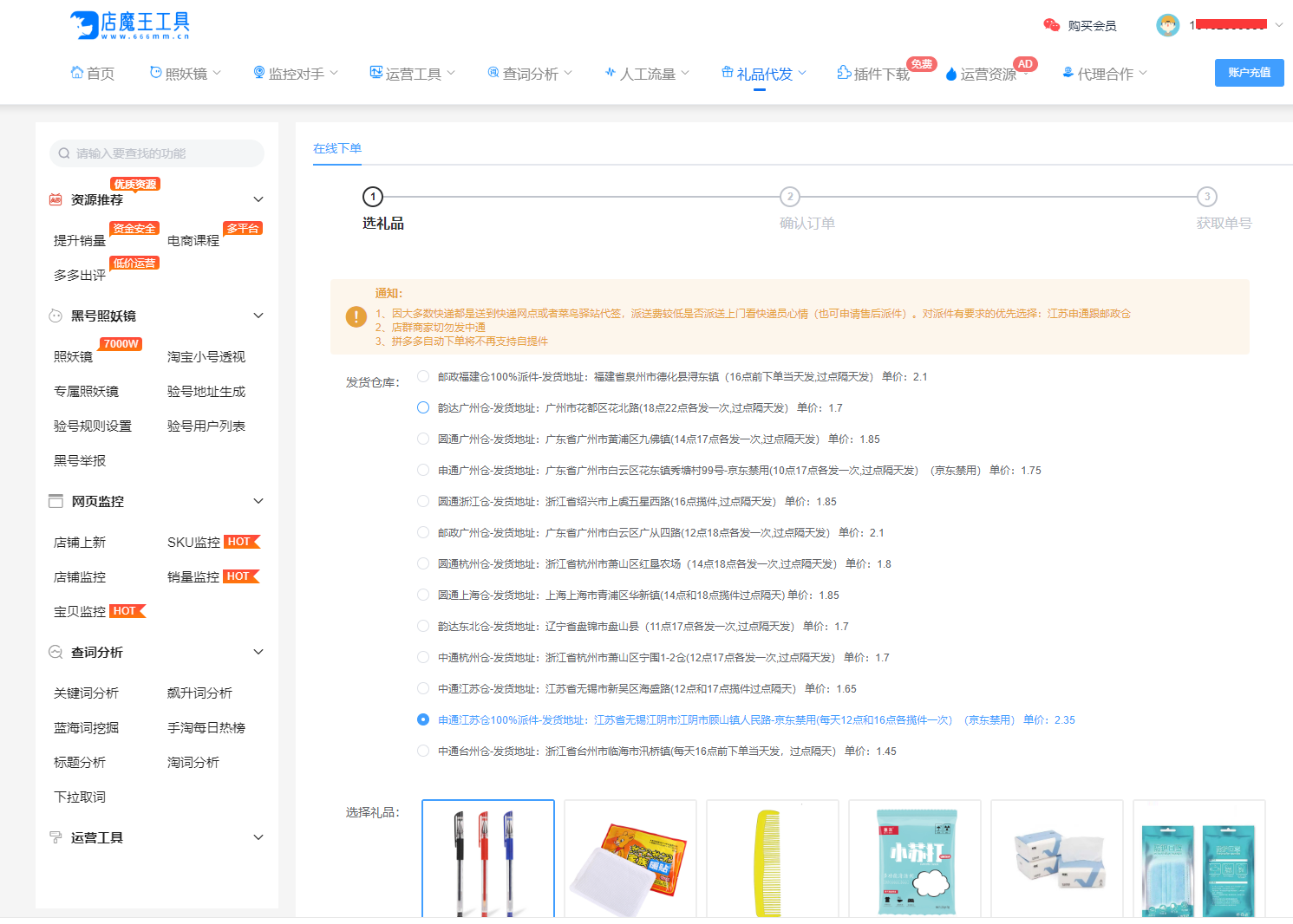1293x924 pixels.
Task: Click the step 1 选礼品 circle
Action: coord(373,197)
